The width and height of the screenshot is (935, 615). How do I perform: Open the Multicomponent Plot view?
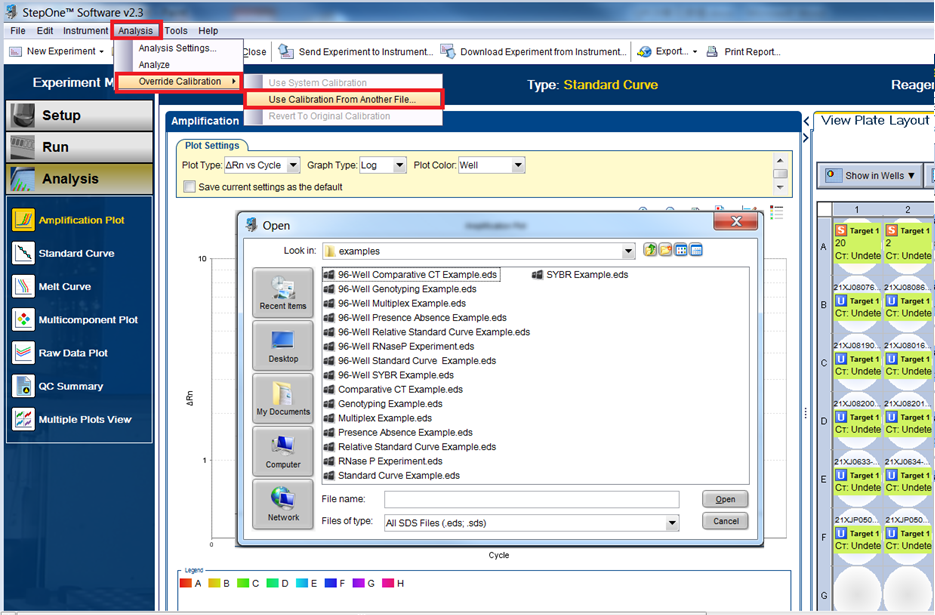(75, 320)
